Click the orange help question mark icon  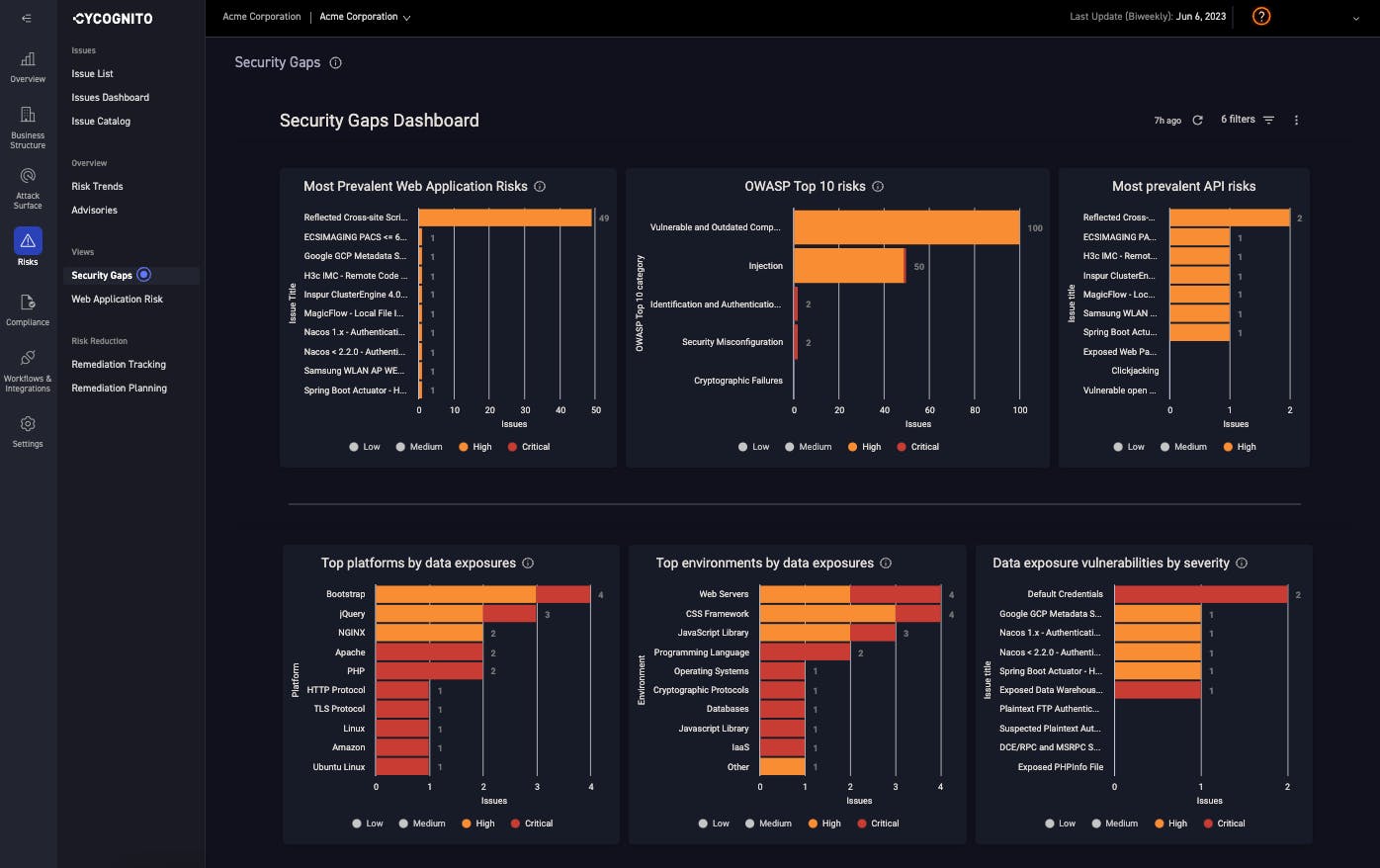1261,17
